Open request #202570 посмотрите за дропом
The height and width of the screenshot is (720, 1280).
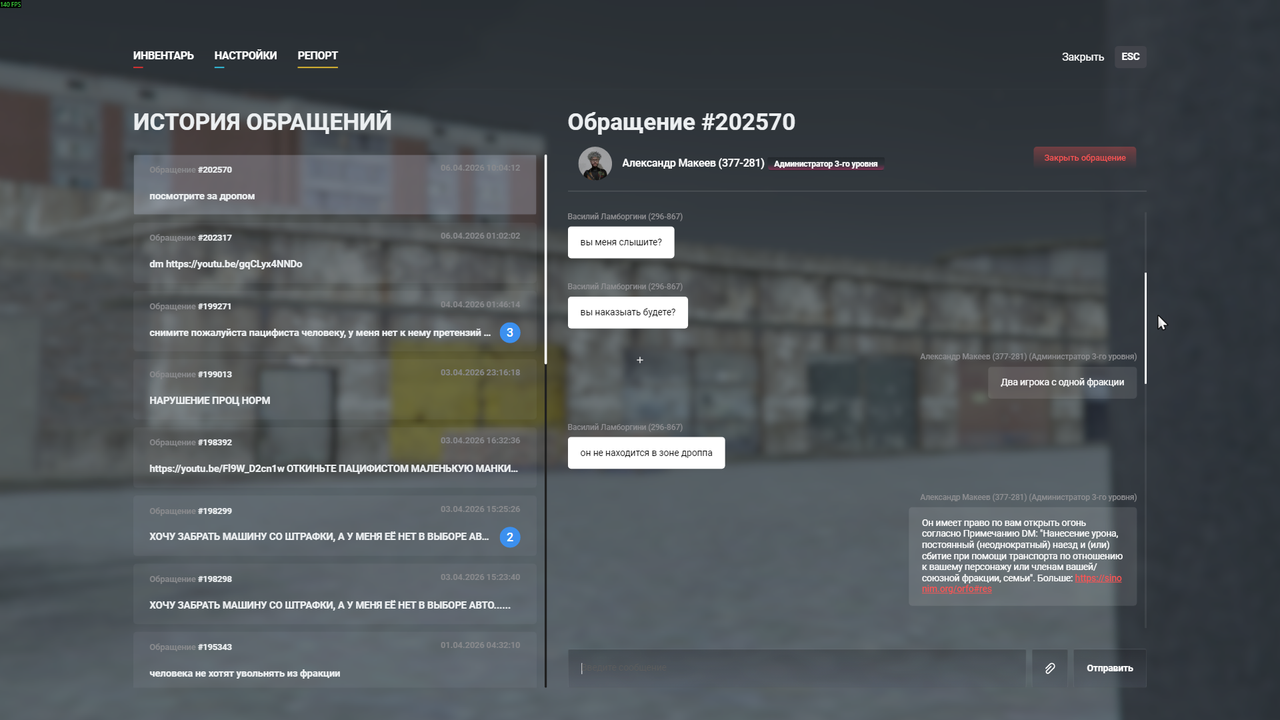pos(335,183)
